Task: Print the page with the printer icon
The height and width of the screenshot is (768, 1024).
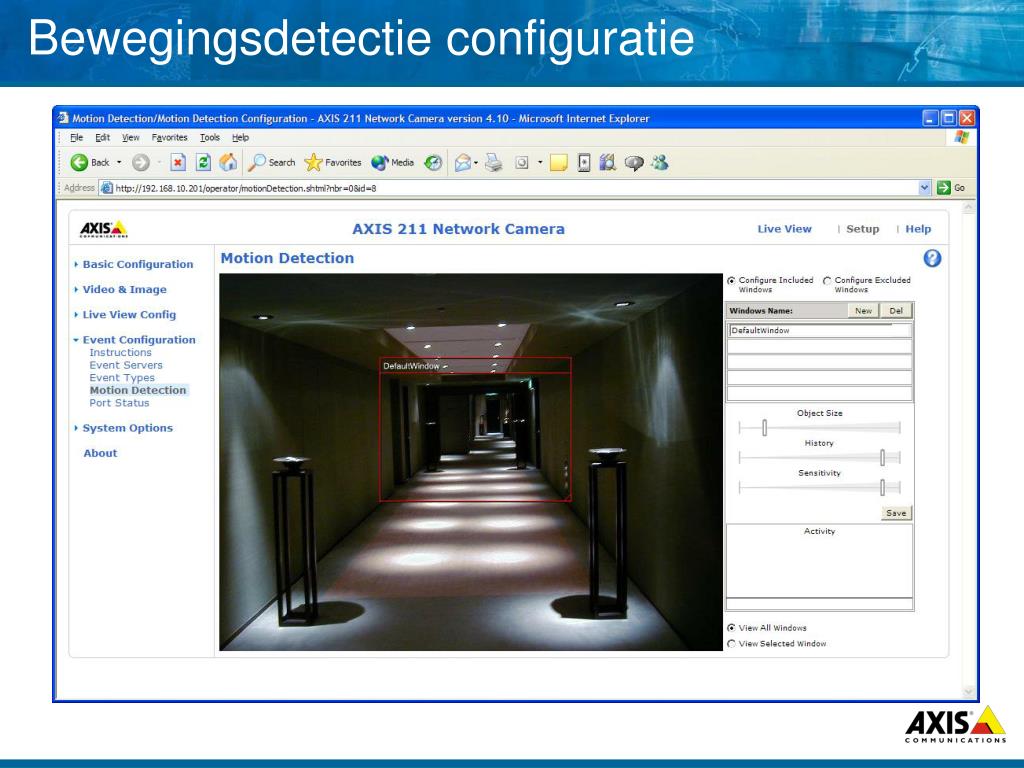Action: (494, 163)
